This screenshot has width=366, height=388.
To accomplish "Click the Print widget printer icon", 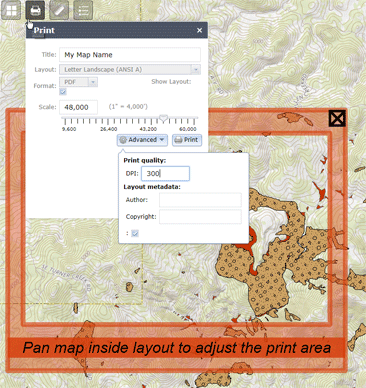I will [35, 10].
